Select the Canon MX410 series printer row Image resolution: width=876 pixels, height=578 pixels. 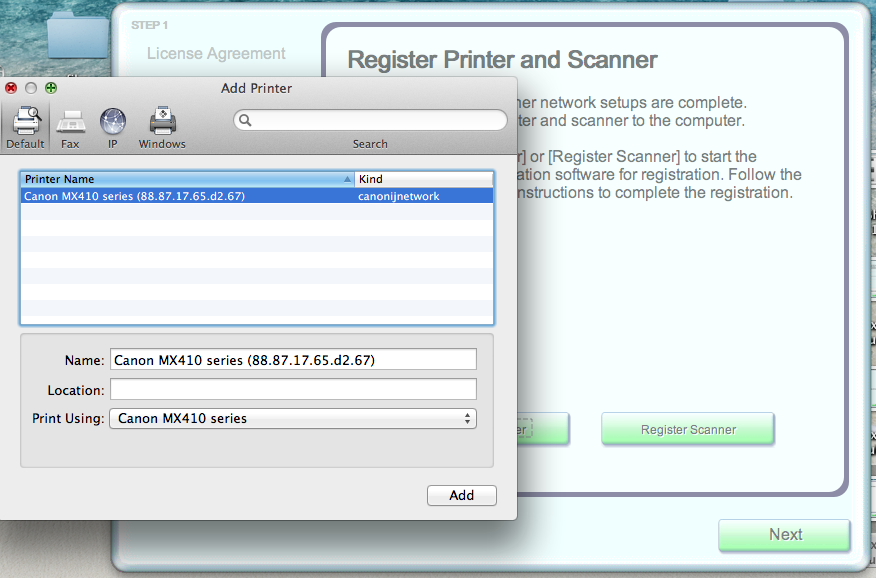[x=257, y=196]
